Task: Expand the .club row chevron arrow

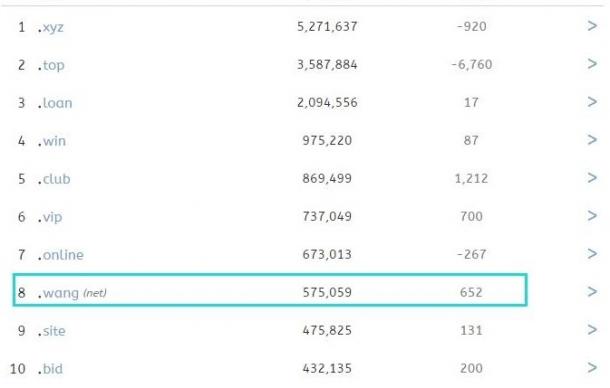Action: (592, 178)
